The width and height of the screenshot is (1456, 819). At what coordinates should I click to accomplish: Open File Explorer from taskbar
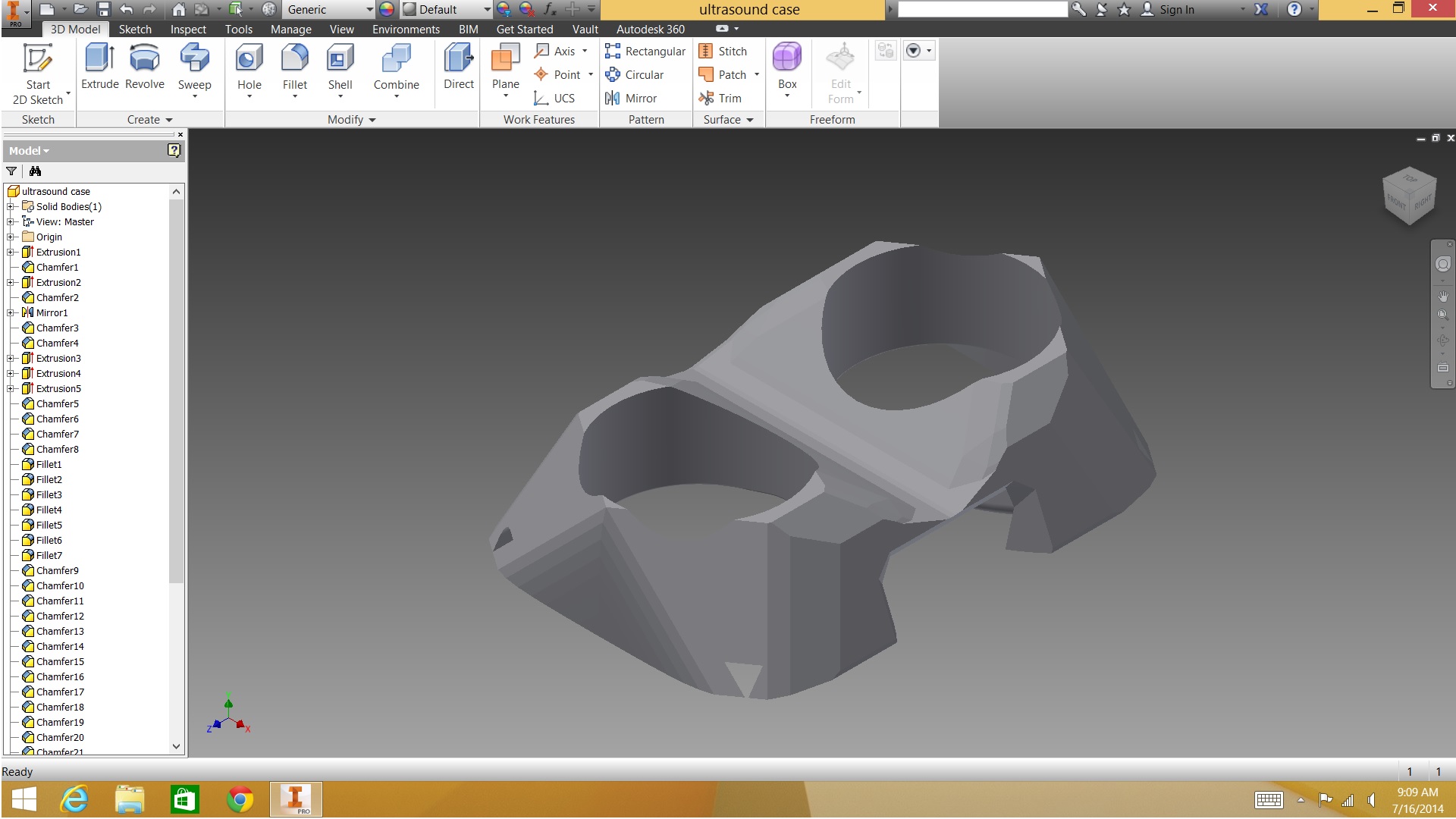coord(130,799)
